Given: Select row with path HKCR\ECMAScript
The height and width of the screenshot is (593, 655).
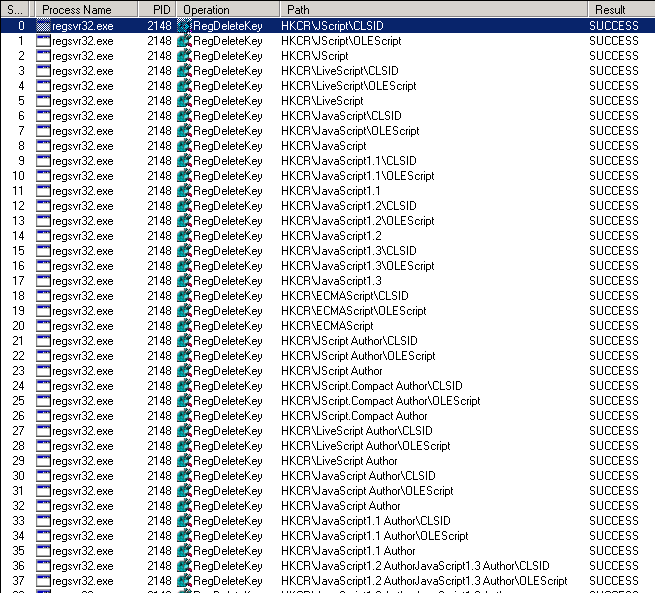Looking at the screenshot, I should (x=327, y=326).
